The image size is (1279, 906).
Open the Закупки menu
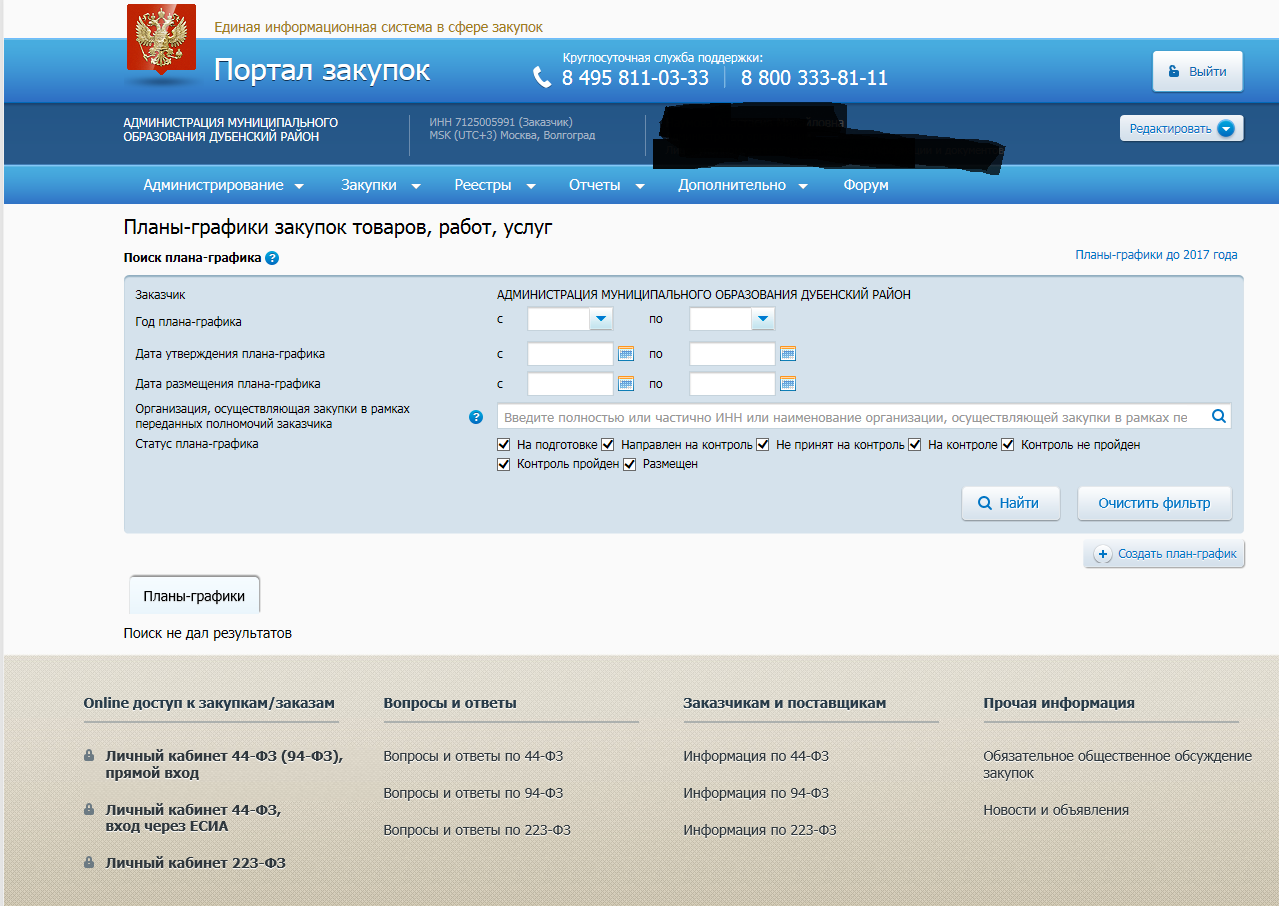380,185
